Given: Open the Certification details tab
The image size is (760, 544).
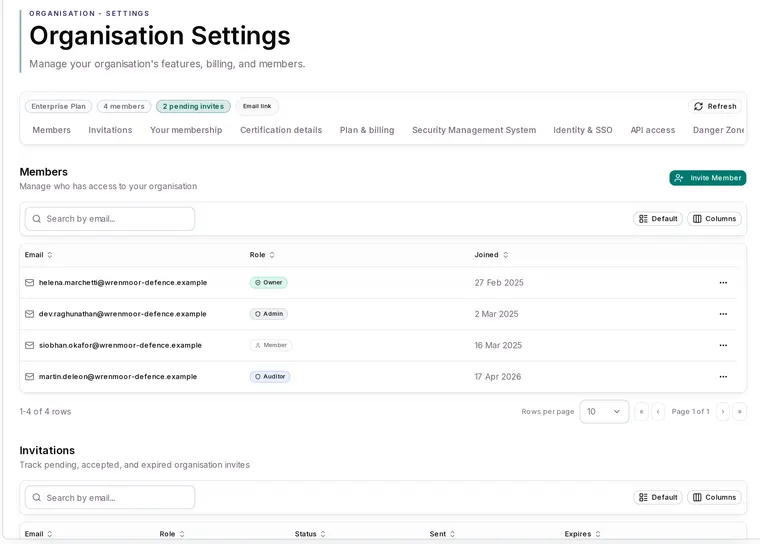Looking at the screenshot, I should coord(281,130).
